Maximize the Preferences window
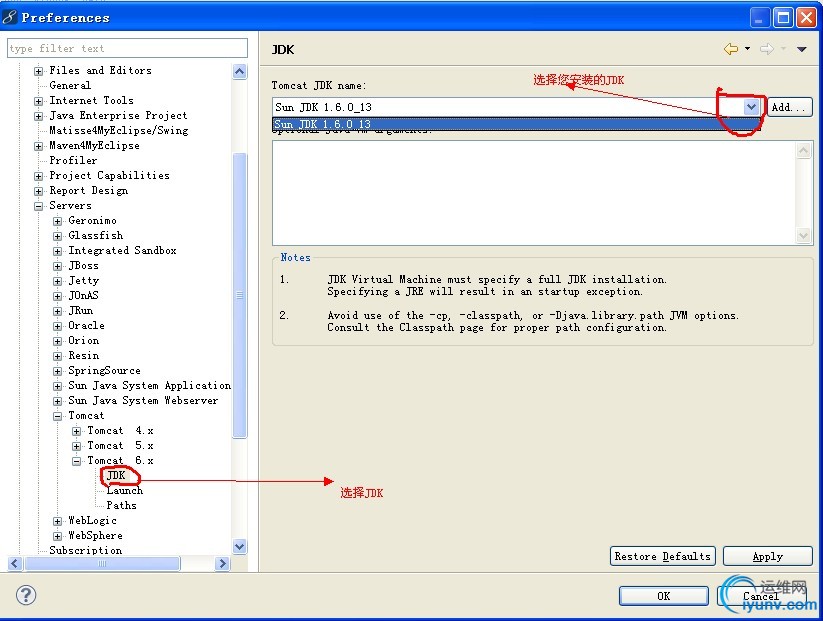The width and height of the screenshot is (823, 621). point(783,18)
